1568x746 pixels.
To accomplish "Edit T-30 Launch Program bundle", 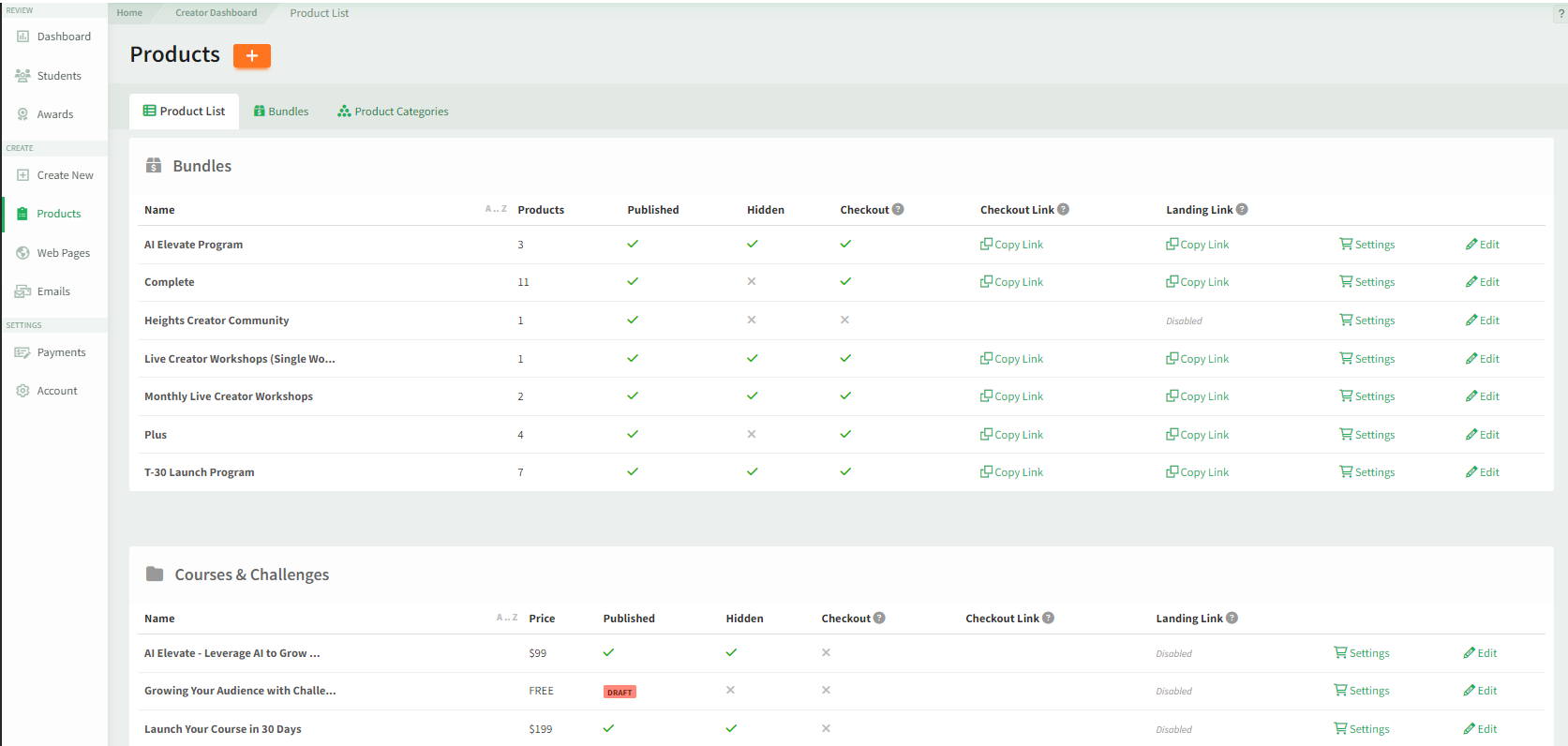I will [x=1483, y=472].
